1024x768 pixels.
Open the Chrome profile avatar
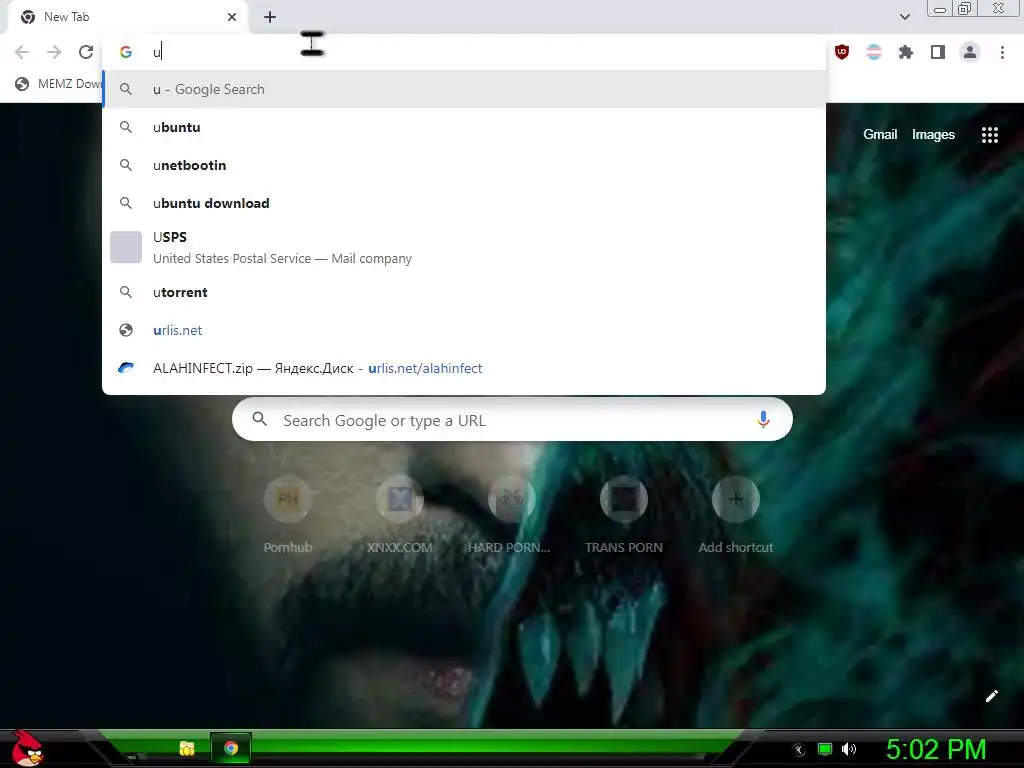[x=970, y=52]
